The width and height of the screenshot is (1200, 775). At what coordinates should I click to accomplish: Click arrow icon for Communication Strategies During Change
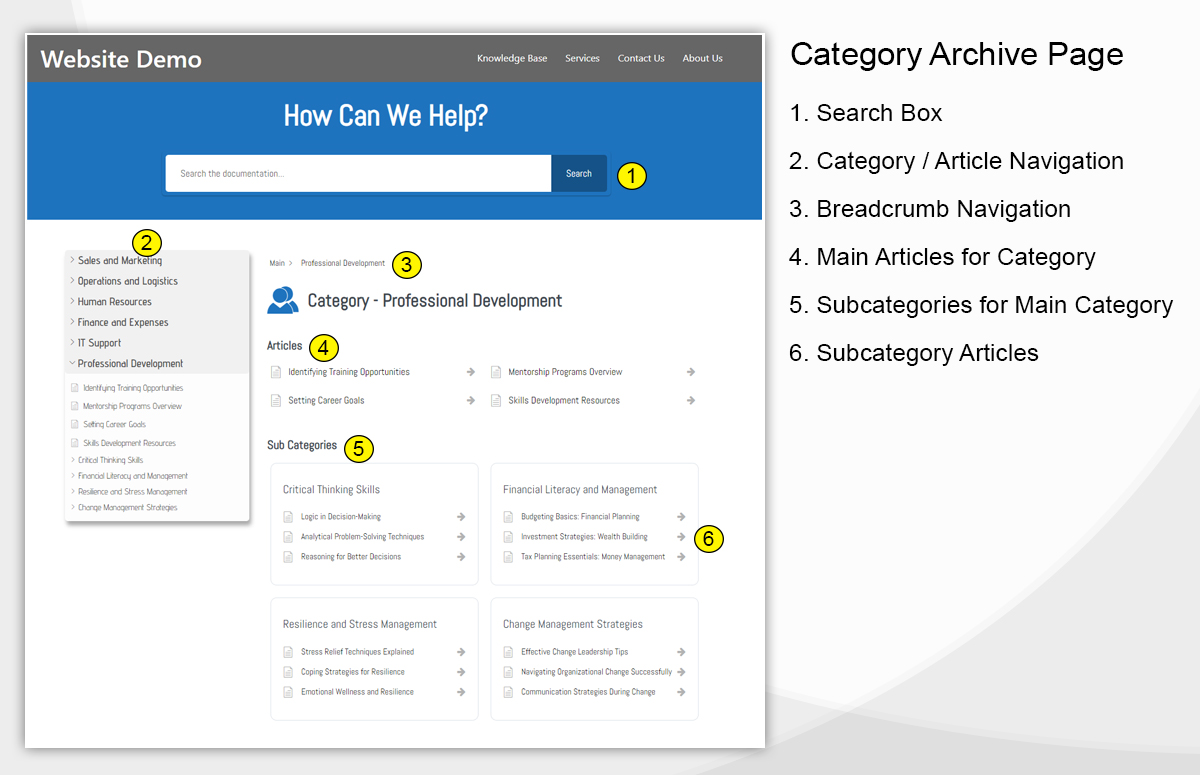[681, 692]
